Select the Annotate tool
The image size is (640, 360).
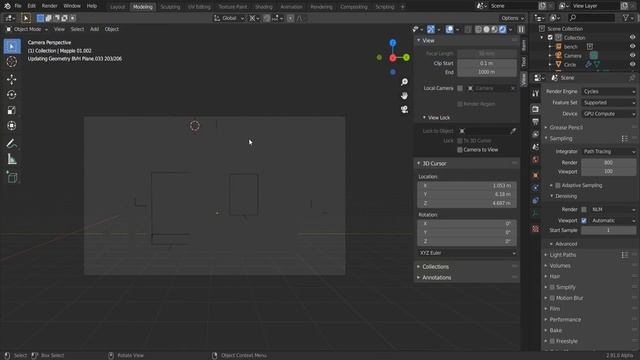pos(12,143)
